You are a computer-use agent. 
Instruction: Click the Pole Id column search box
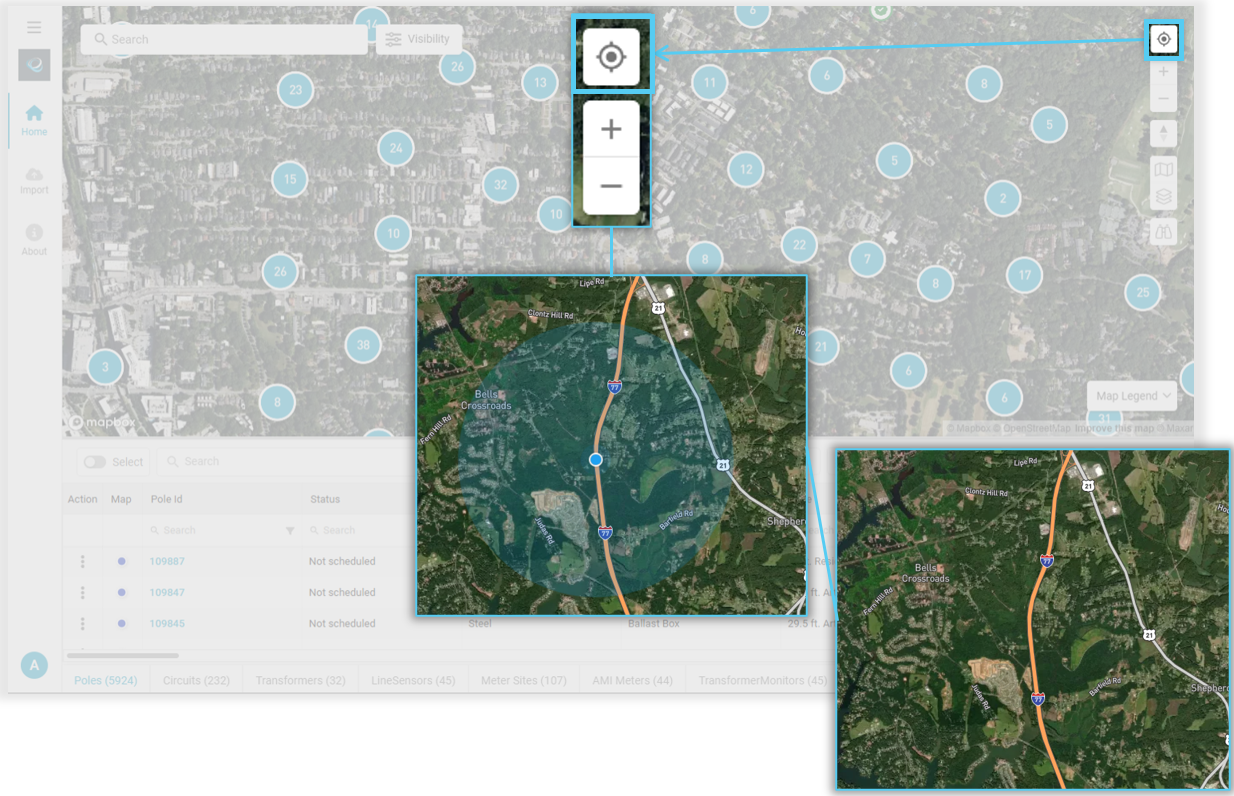[x=215, y=530]
